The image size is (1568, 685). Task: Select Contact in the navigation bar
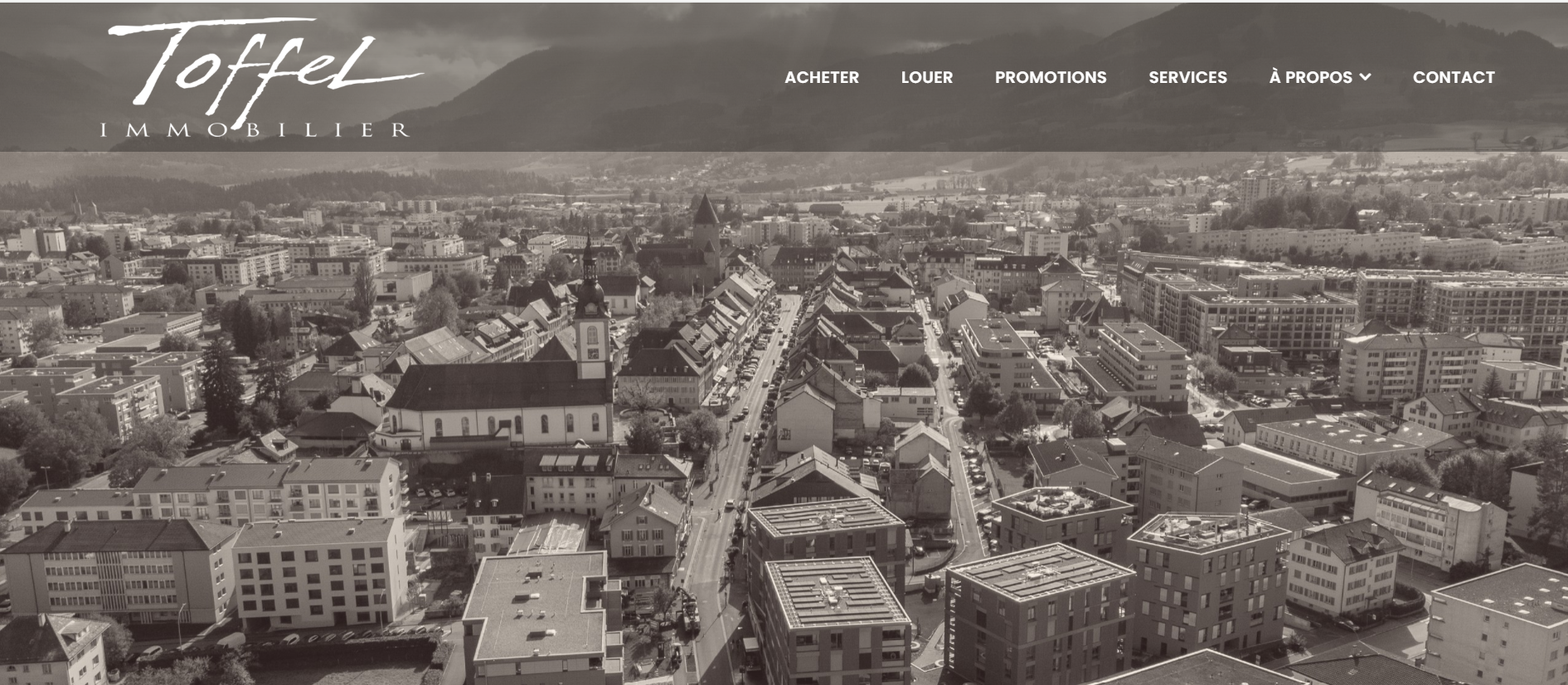pyautogui.click(x=1454, y=77)
